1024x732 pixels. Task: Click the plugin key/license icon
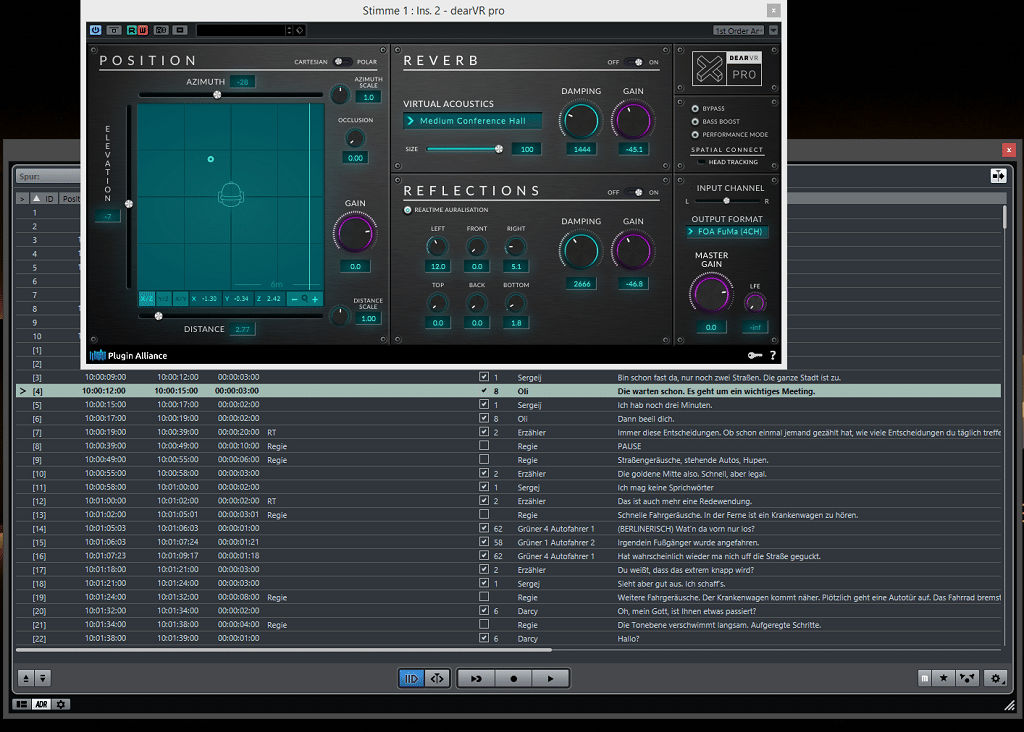[755, 355]
